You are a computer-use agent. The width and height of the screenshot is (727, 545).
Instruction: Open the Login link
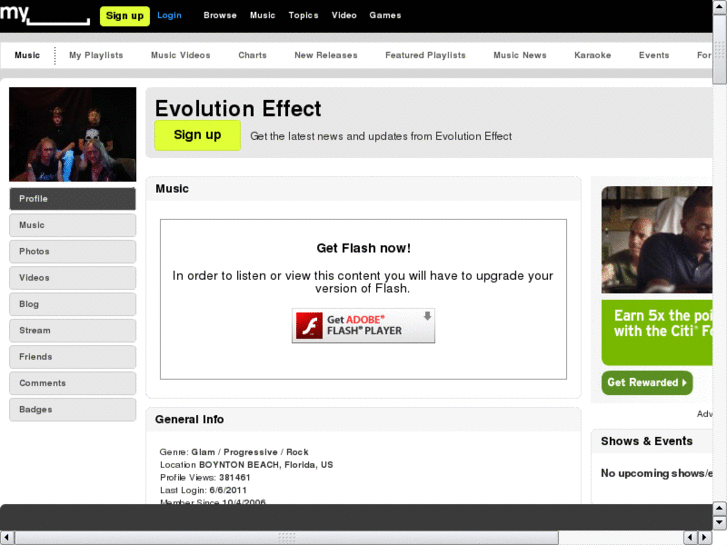click(x=169, y=15)
